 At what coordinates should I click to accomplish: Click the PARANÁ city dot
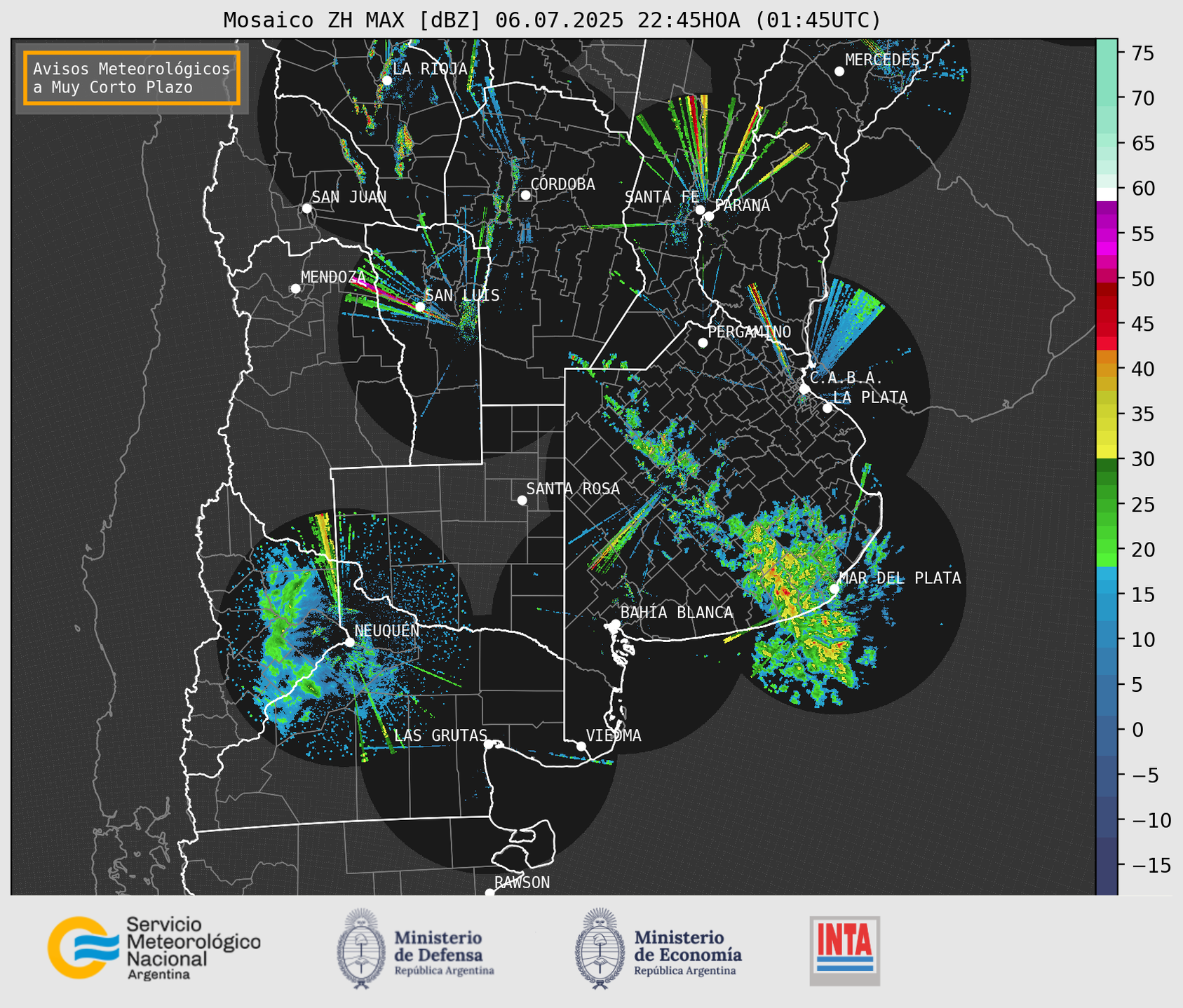coord(709,216)
